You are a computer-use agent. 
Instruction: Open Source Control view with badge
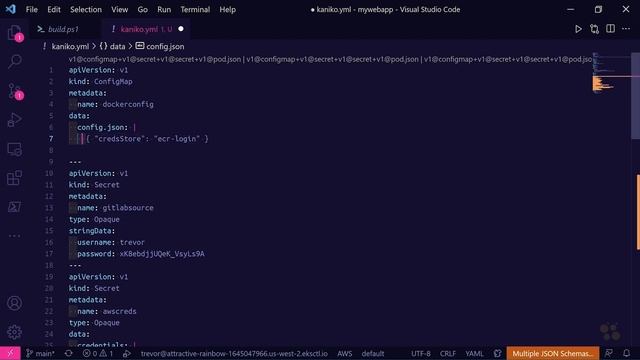coord(15,91)
